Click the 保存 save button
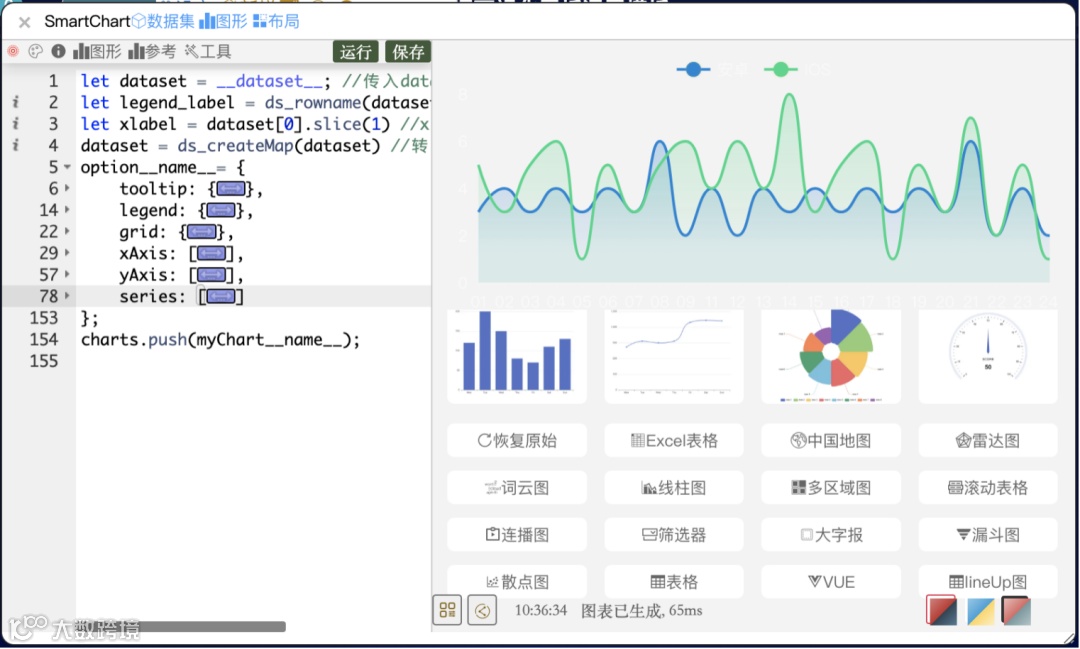Screen dimensions: 1080x649 [x=408, y=52]
